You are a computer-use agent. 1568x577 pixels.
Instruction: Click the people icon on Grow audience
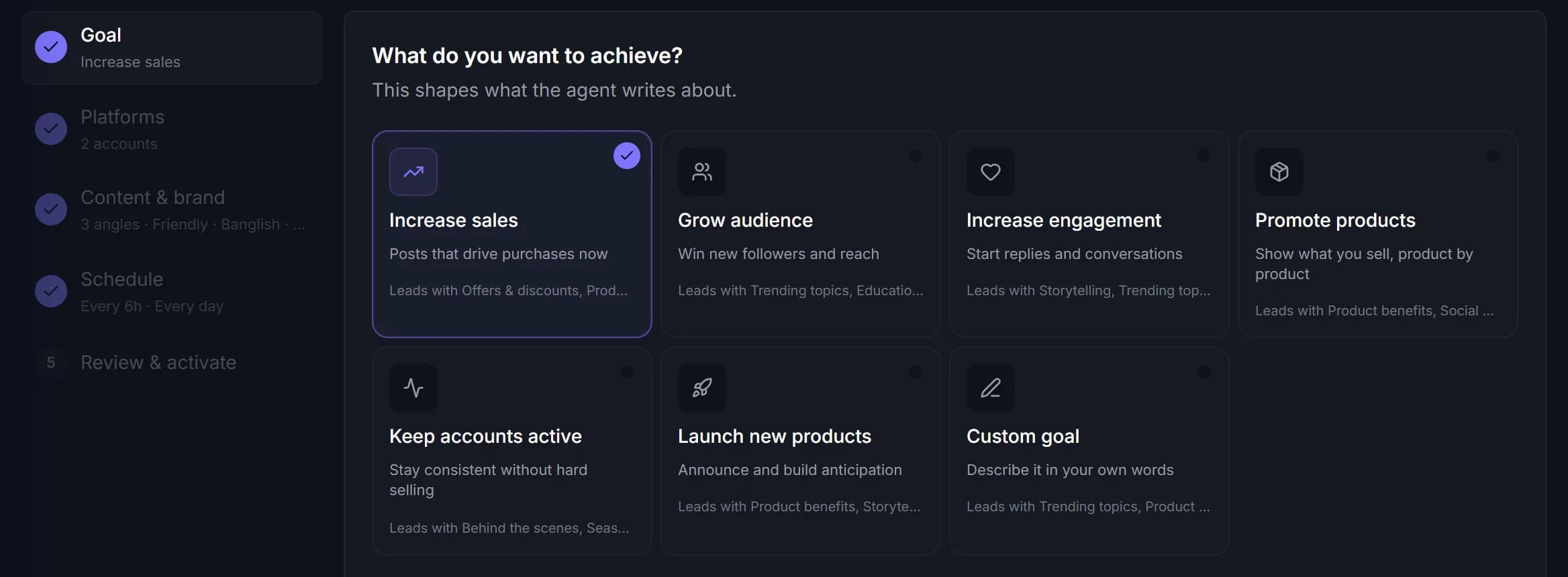(x=702, y=172)
